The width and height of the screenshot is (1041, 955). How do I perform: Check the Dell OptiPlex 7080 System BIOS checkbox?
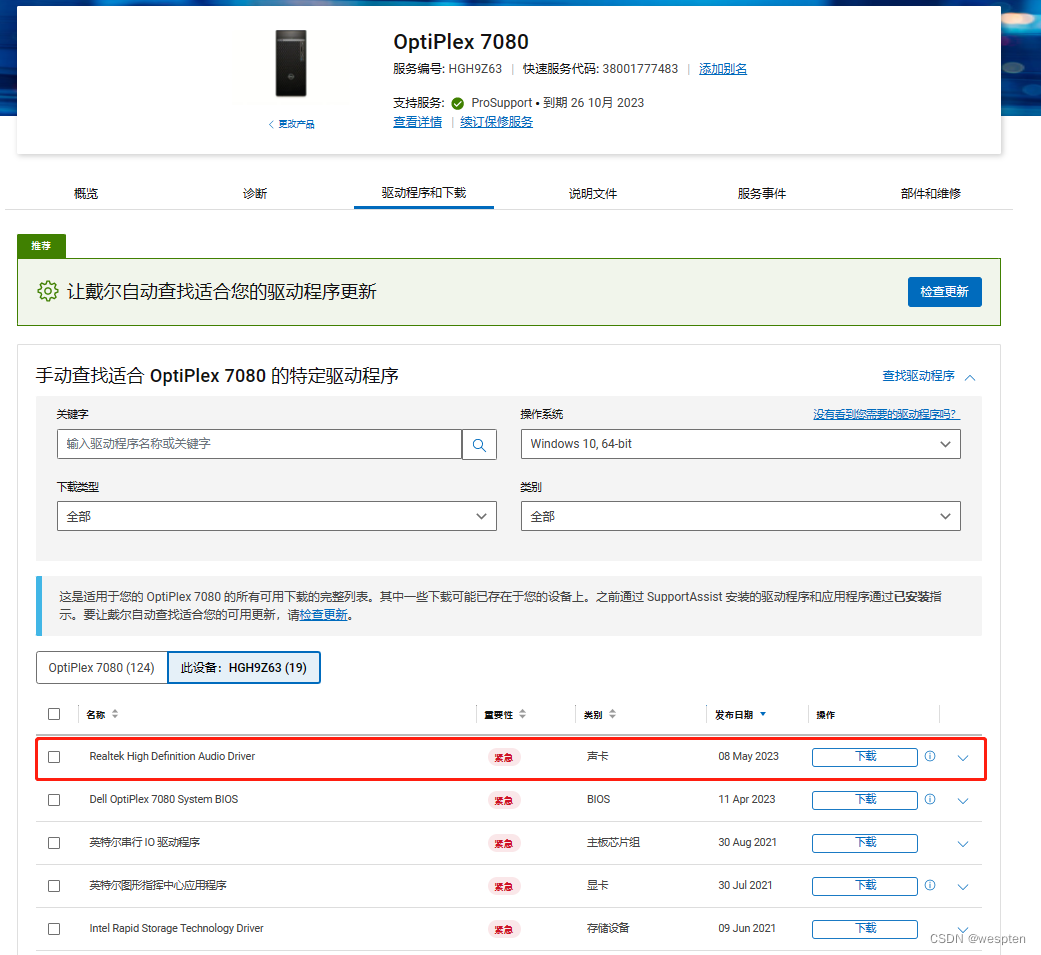pyautogui.click(x=54, y=800)
